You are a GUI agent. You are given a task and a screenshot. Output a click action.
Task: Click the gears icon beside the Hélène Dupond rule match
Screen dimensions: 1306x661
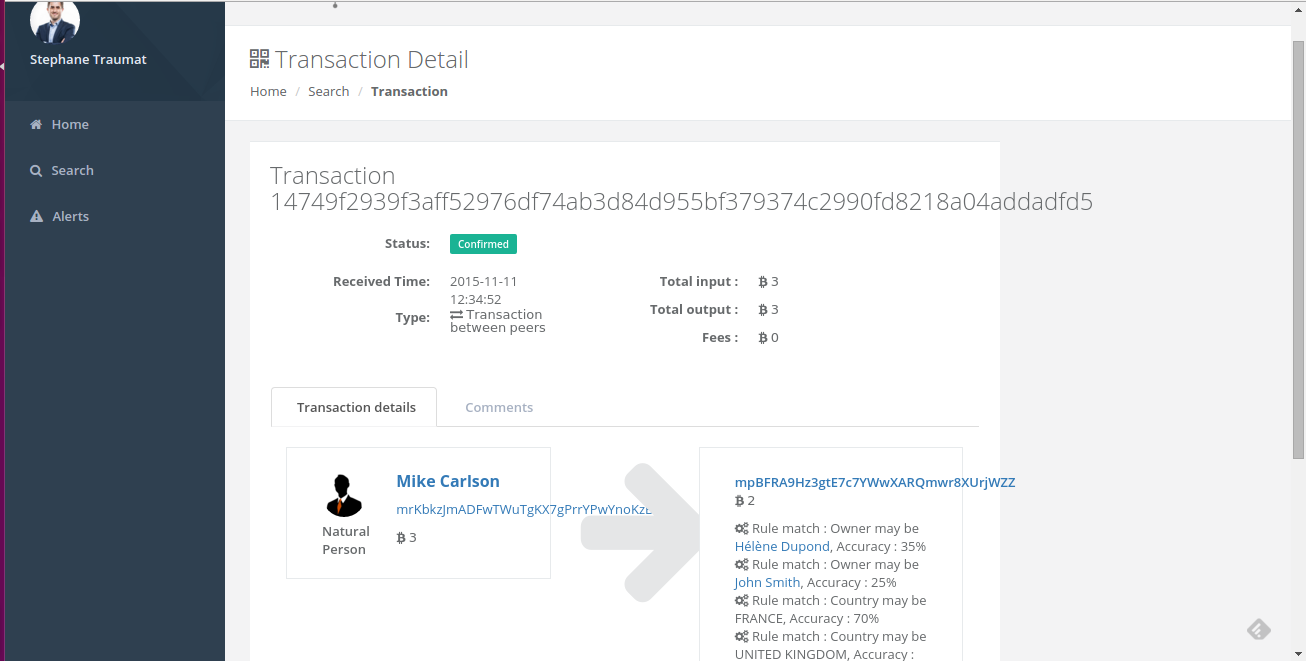pos(741,529)
